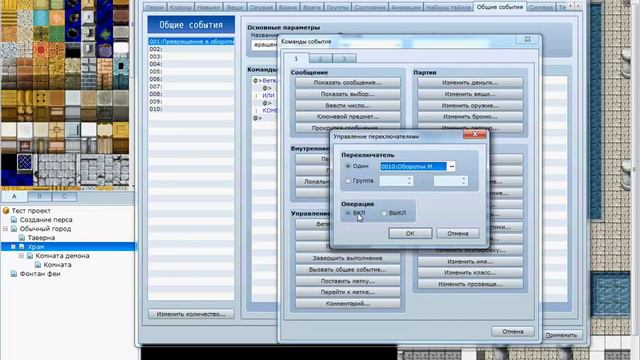Click the Комментарий command button

[x=347, y=304]
